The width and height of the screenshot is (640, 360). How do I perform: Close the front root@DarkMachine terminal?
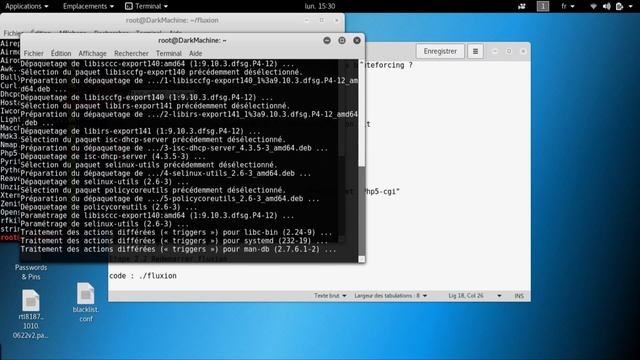(357, 40)
